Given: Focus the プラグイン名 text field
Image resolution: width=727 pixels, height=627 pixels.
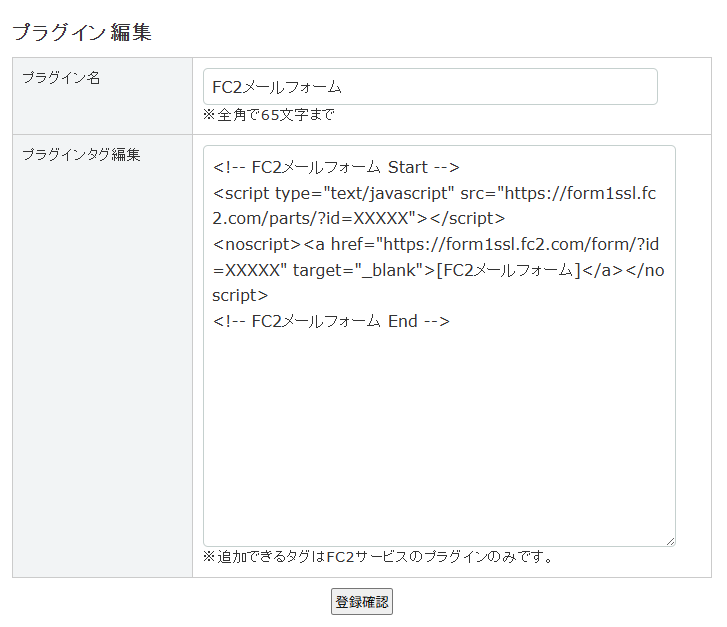Looking at the screenshot, I should coord(430,87).
